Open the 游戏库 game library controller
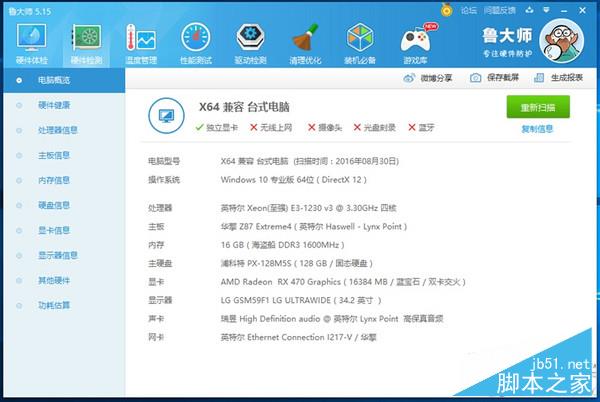 coord(416,44)
